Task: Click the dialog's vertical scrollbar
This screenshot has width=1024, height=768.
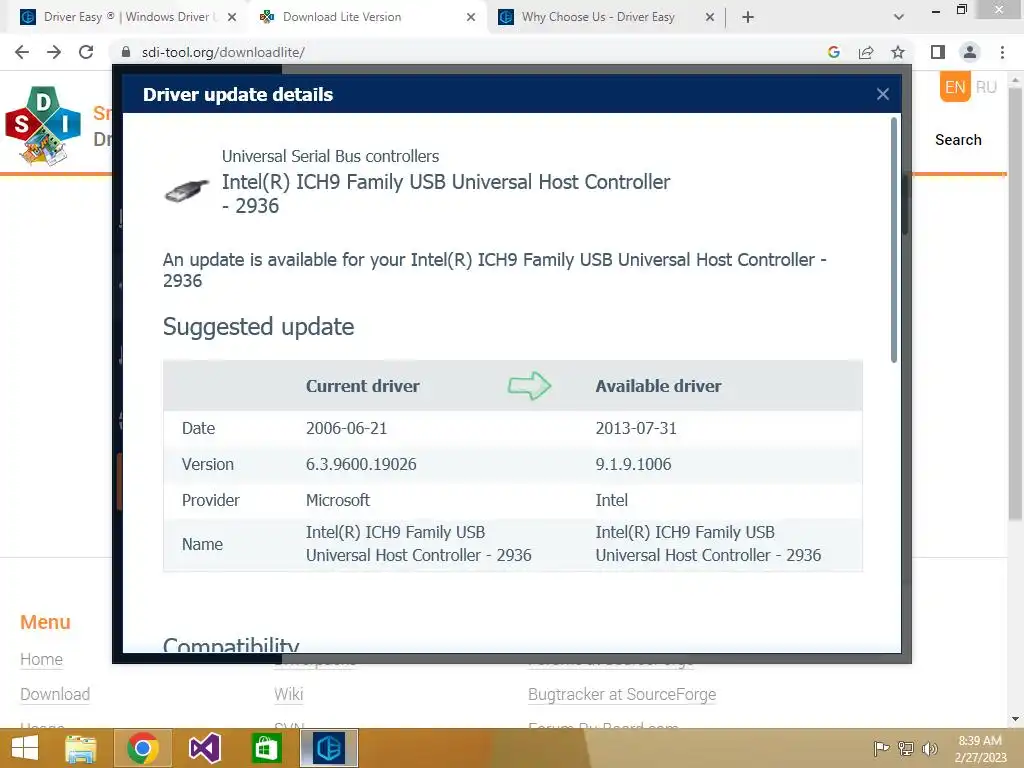Action: (893, 239)
